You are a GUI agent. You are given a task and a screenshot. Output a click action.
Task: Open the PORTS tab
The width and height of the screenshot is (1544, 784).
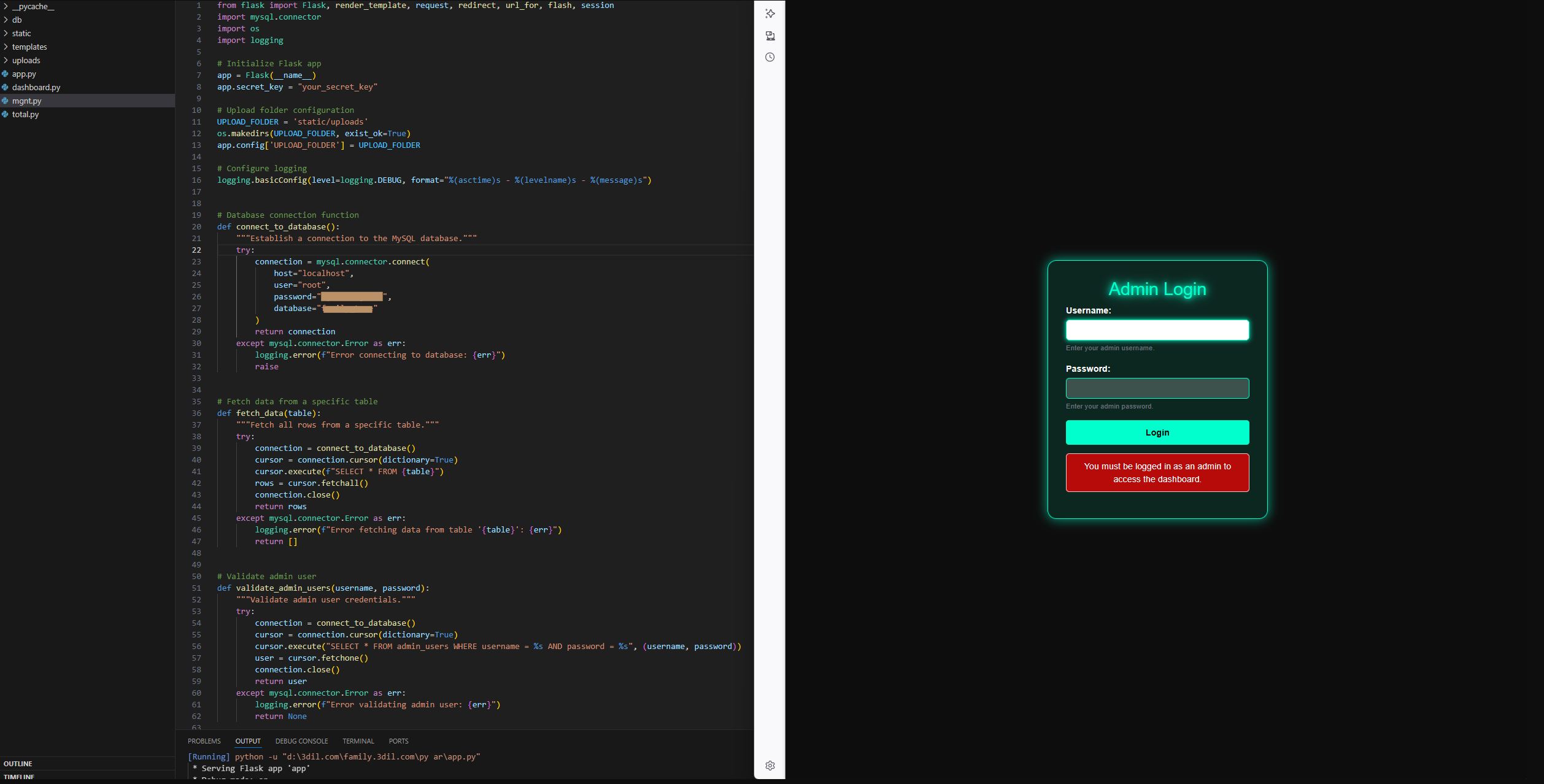[398, 741]
